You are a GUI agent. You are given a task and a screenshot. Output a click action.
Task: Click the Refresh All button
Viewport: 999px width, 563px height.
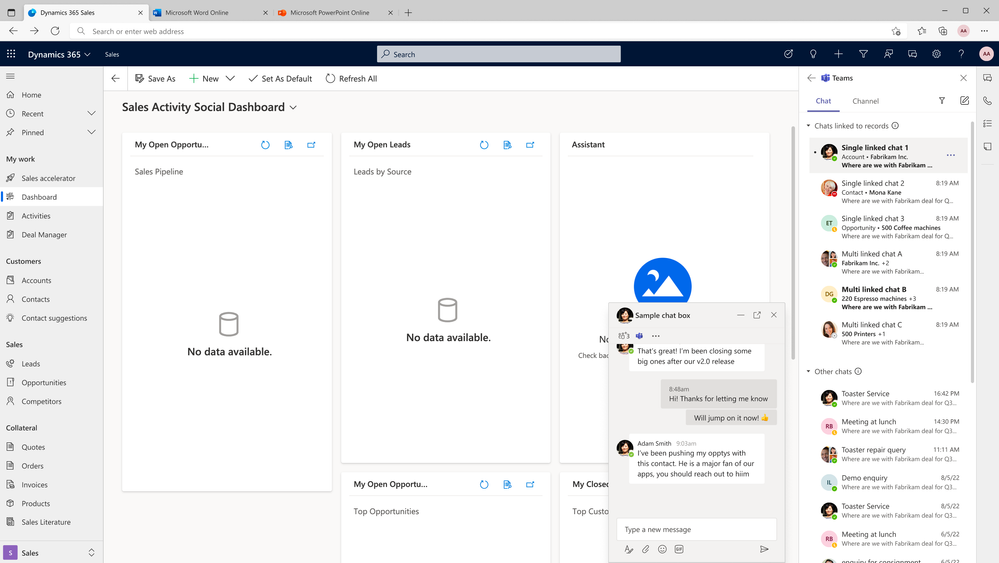pyautogui.click(x=352, y=78)
